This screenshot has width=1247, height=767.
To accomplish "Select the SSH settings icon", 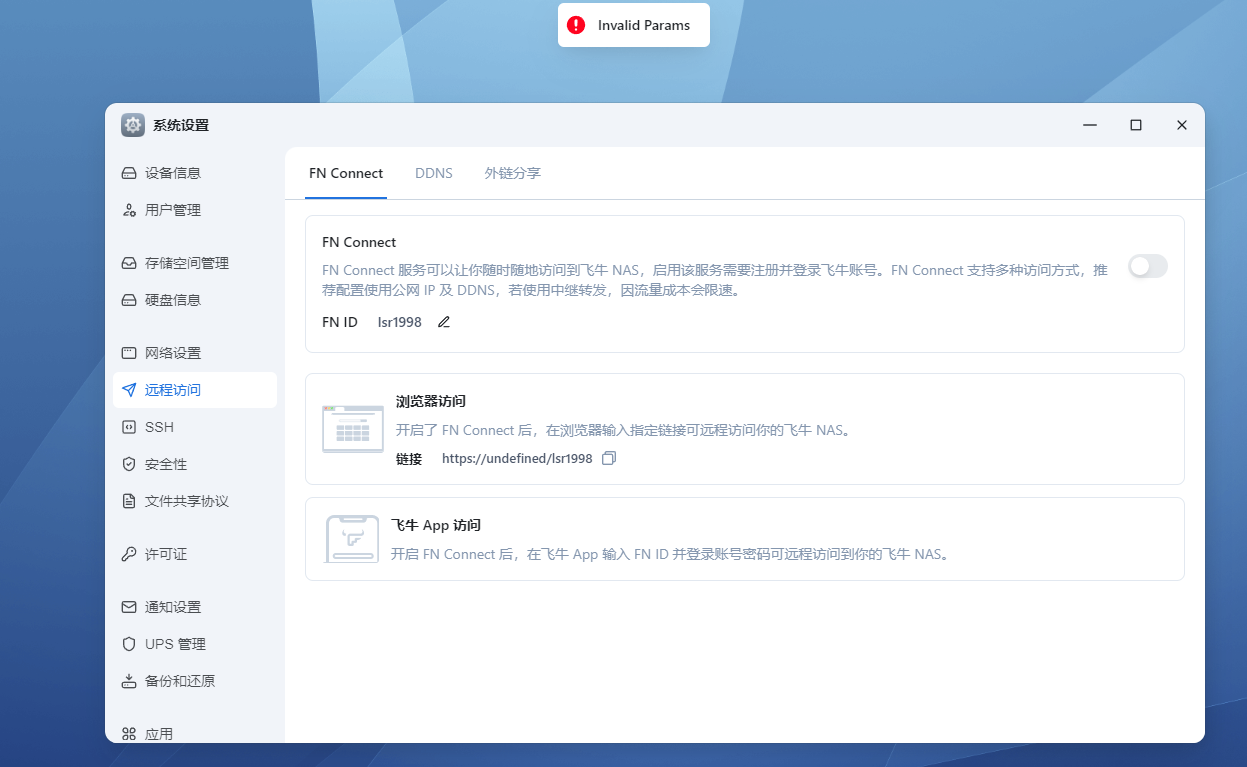I will coord(131,427).
